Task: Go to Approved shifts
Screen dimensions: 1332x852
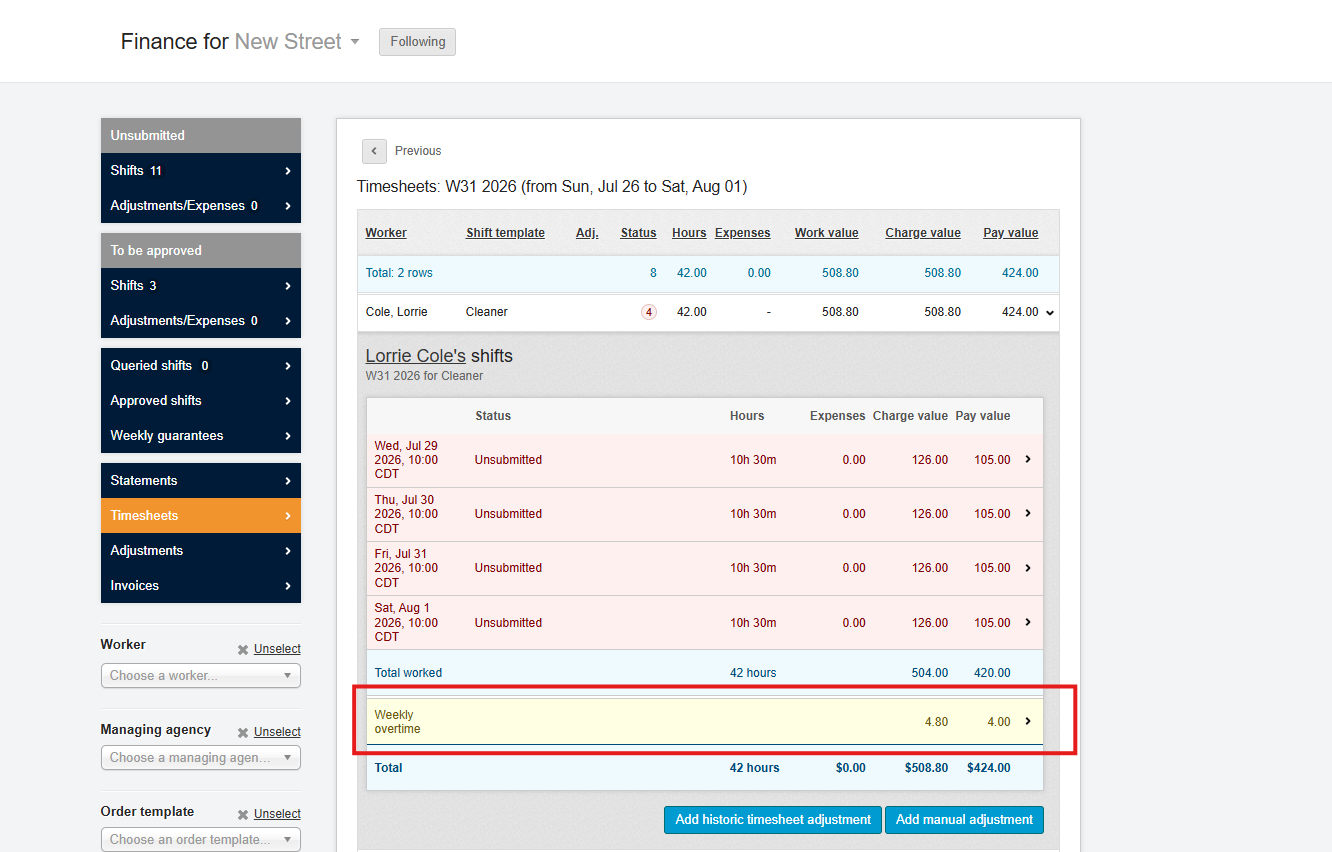Action: [x=201, y=401]
